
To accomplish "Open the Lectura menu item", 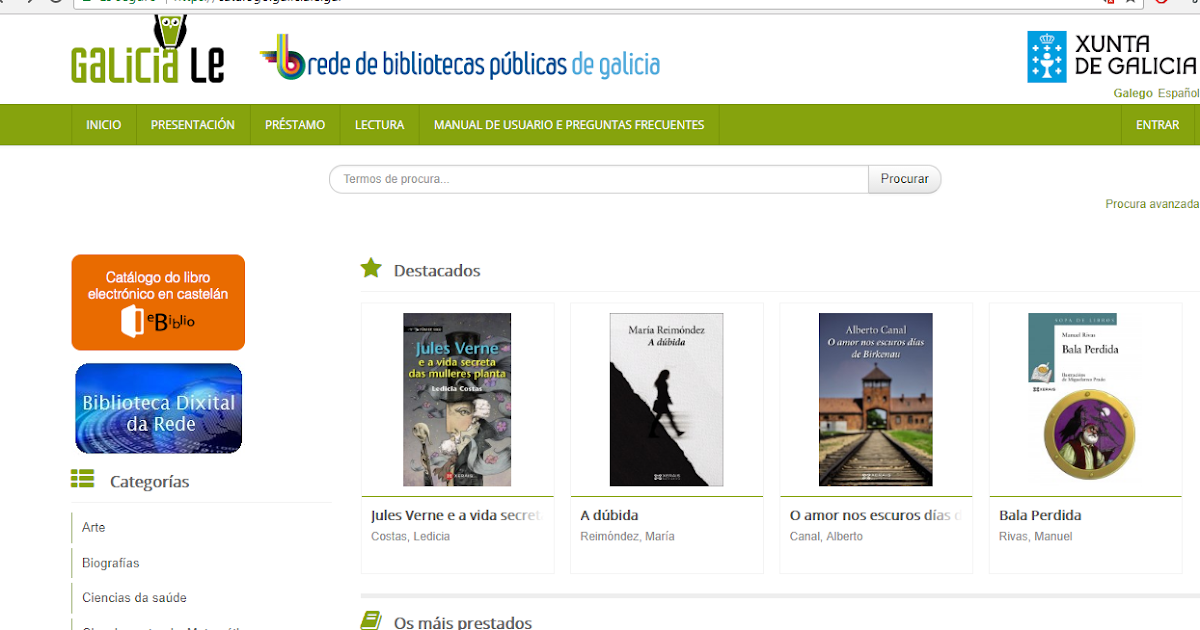I will tap(379, 125).
